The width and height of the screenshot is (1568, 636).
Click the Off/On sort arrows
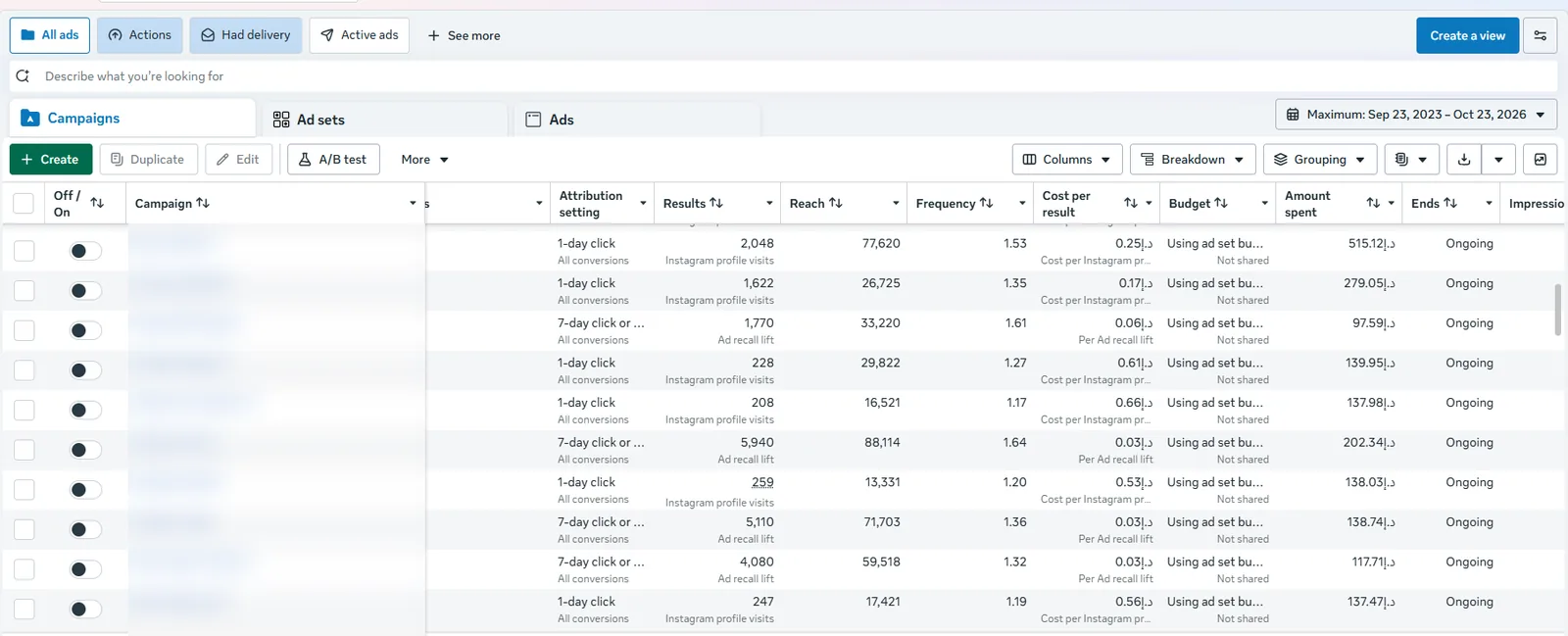[x=97, y=203]
